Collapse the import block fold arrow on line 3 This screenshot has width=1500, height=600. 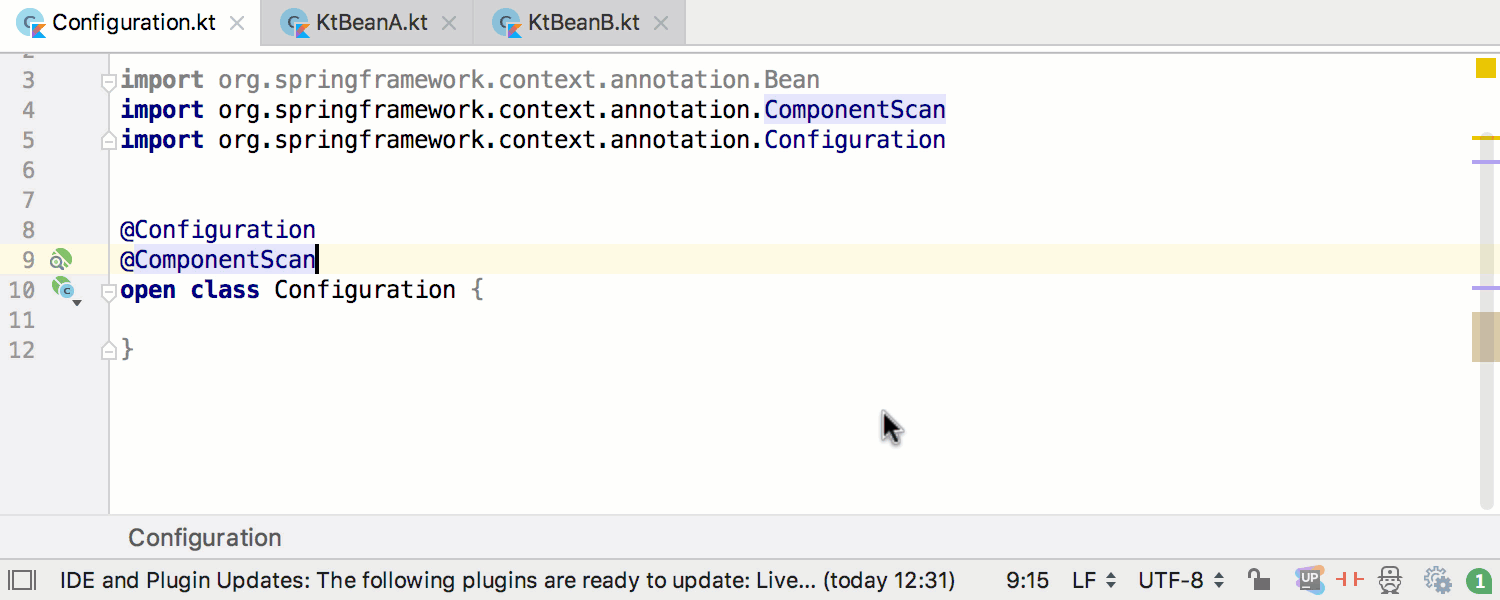108,82
